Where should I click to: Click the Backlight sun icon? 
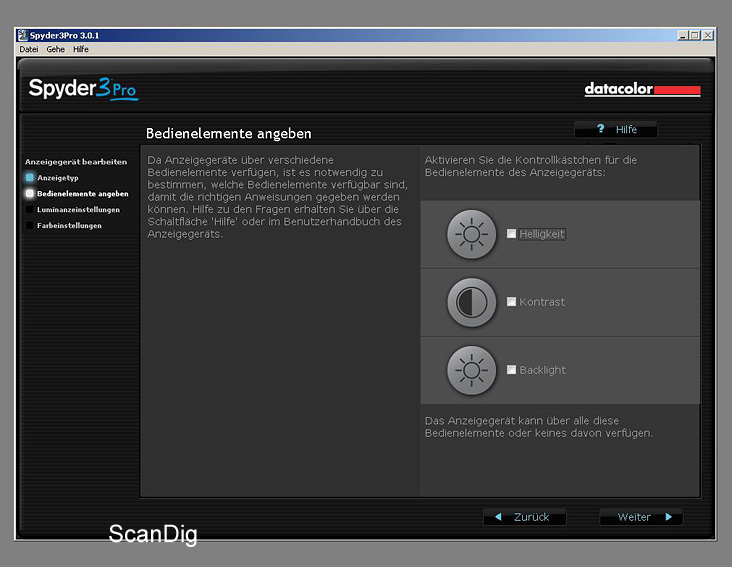tap(471, 370)
